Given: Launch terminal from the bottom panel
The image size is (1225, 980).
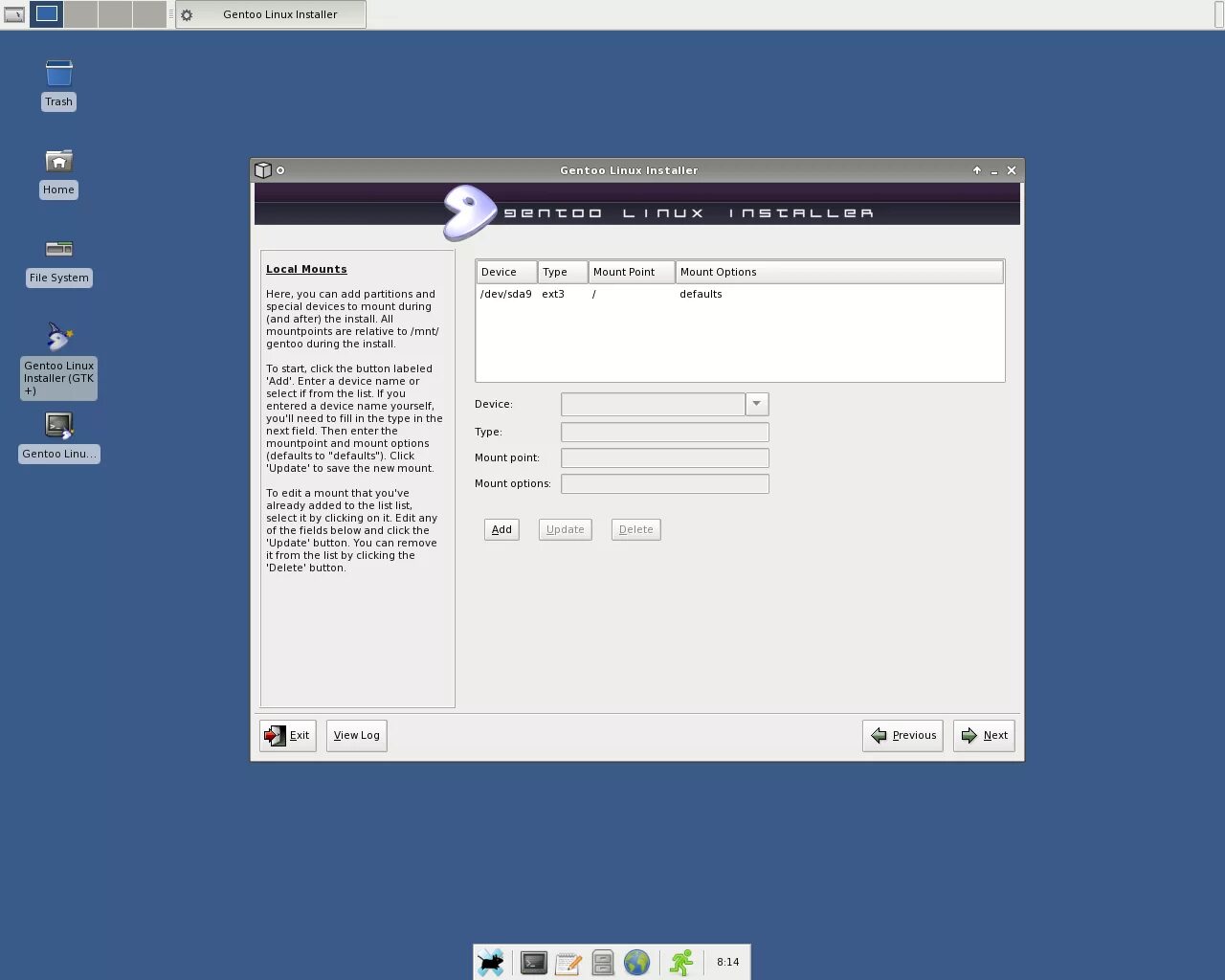Looking at the screenshot, I should coord(534,962).
